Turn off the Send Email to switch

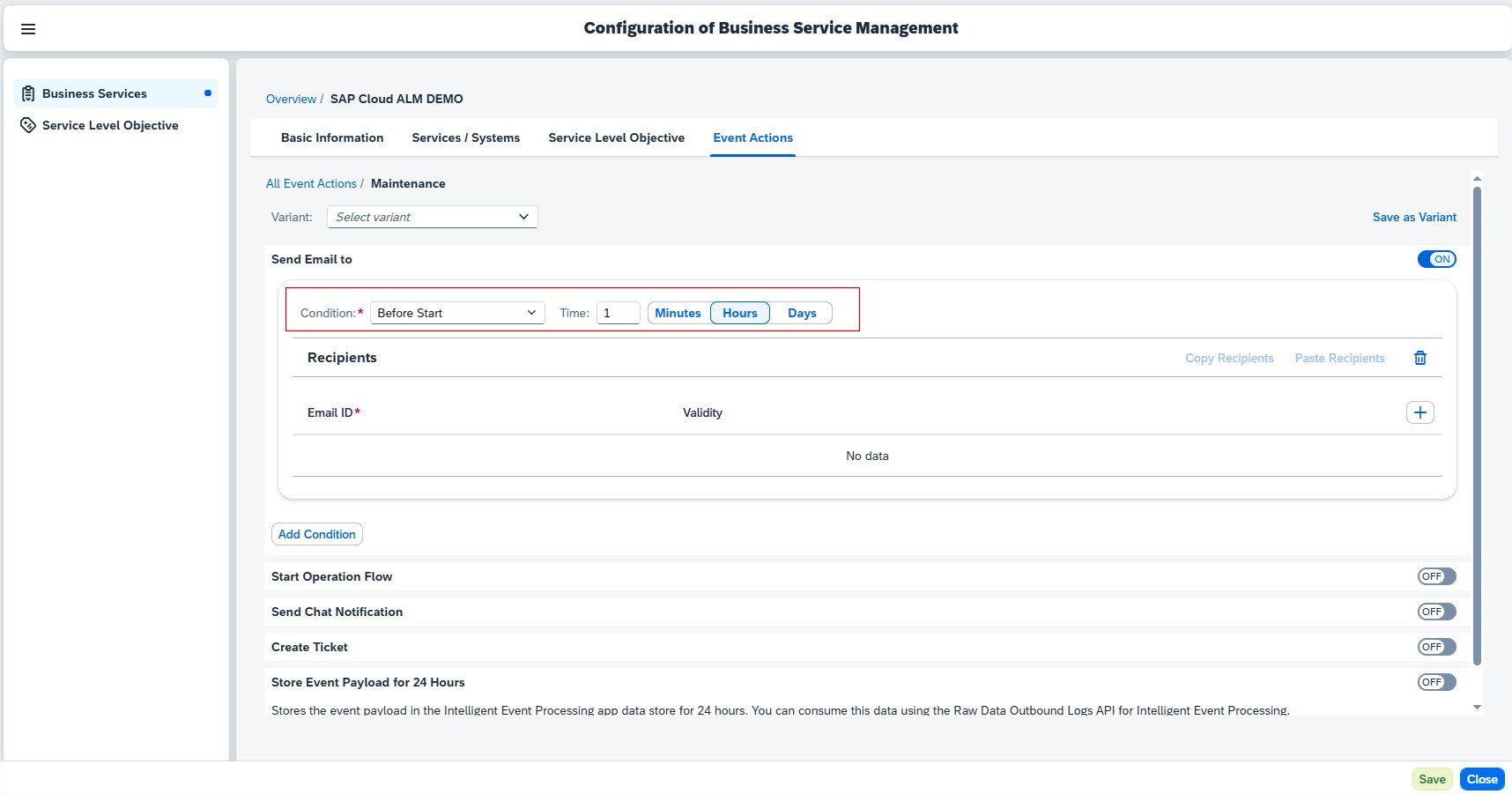pos(1436,259)
